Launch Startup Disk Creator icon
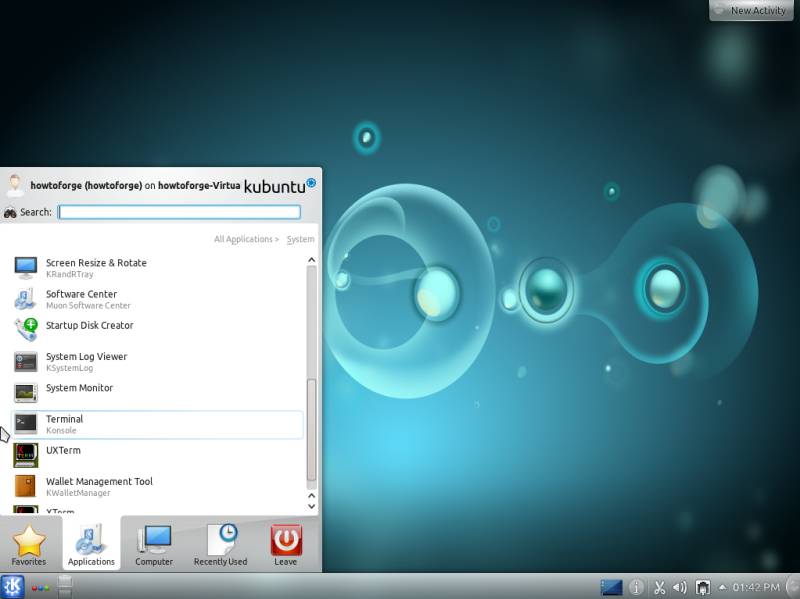 click(x=26, y=330)
